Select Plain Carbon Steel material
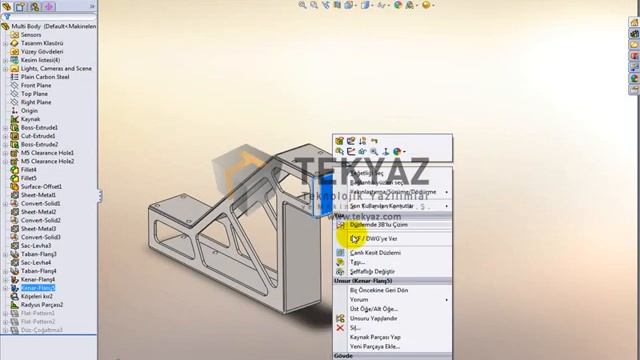The width and height of the screenshot is (640, 360). tap(45, 77)
